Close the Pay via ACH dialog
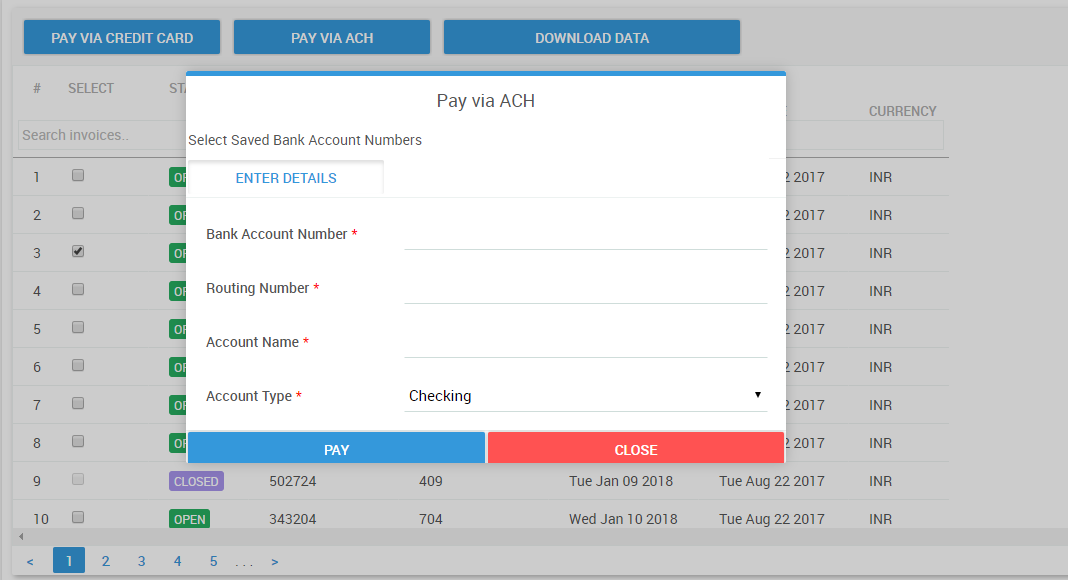 coord(635,450)
